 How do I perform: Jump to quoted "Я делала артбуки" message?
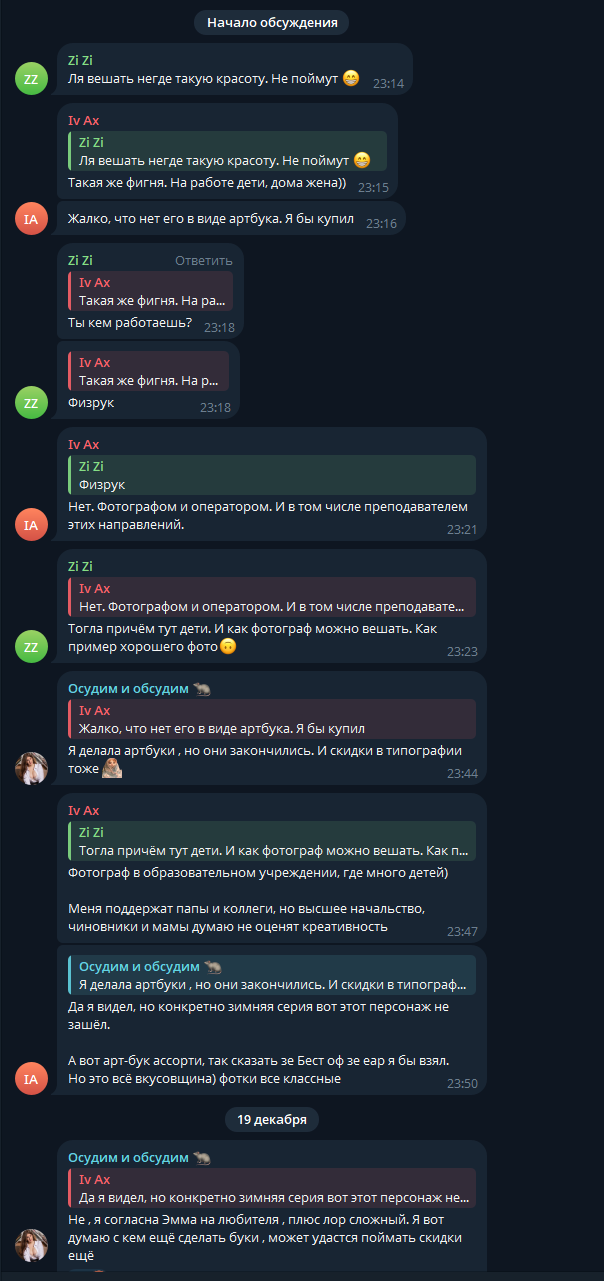tap(270, 975)
